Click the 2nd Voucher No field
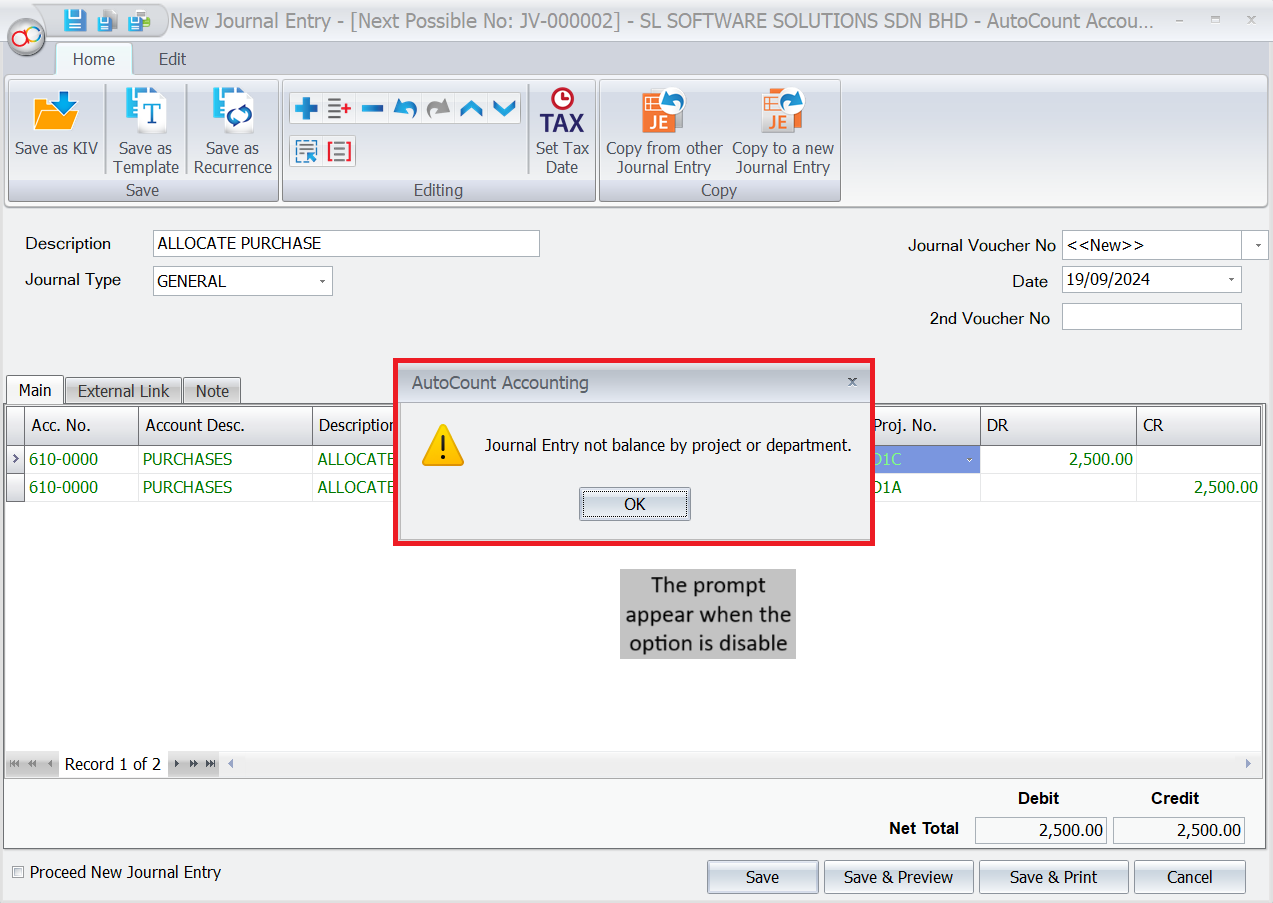The image size is (1273, 903). 1151,317
